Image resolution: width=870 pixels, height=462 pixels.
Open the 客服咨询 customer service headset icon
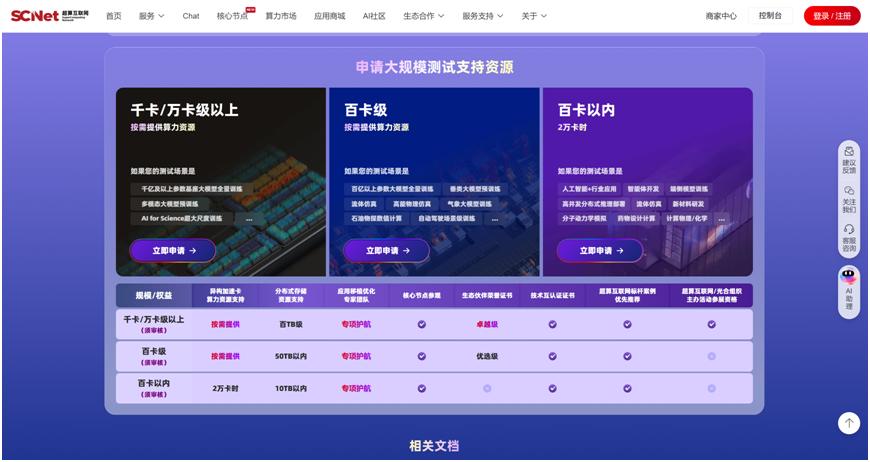coord(849,238)
